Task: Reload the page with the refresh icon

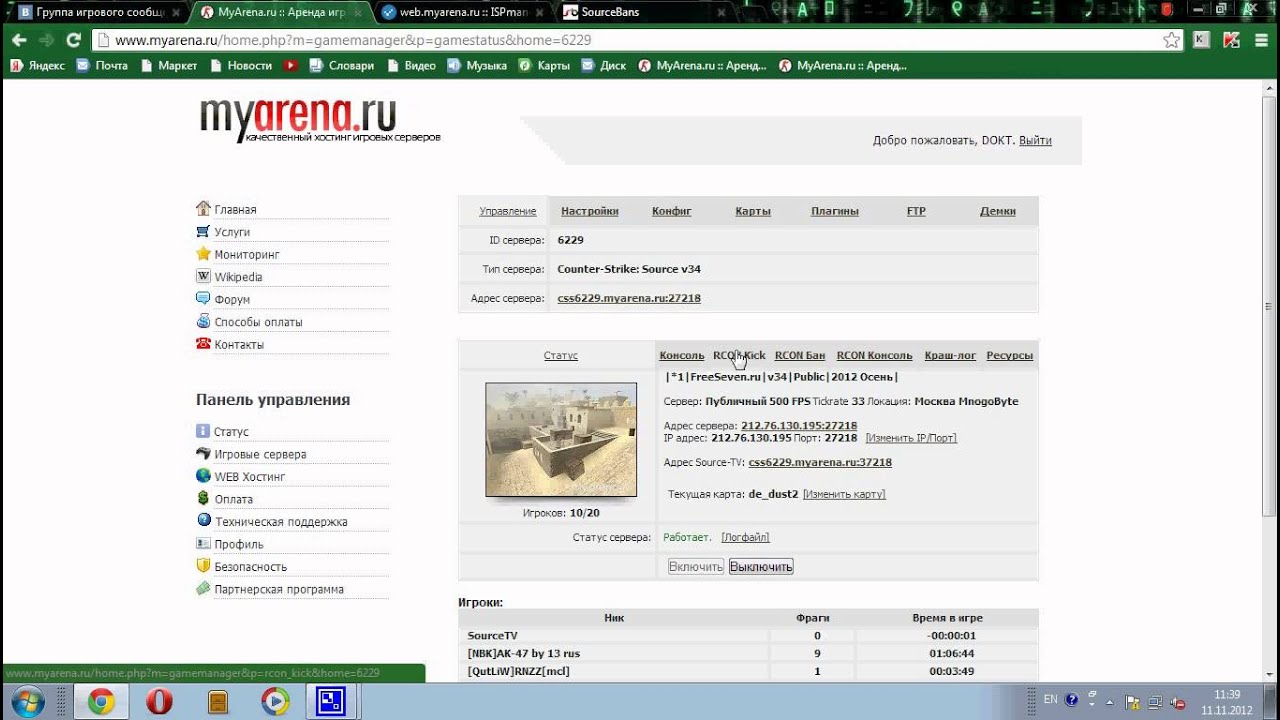Action: pyautogui.click(x=73, y=40)
